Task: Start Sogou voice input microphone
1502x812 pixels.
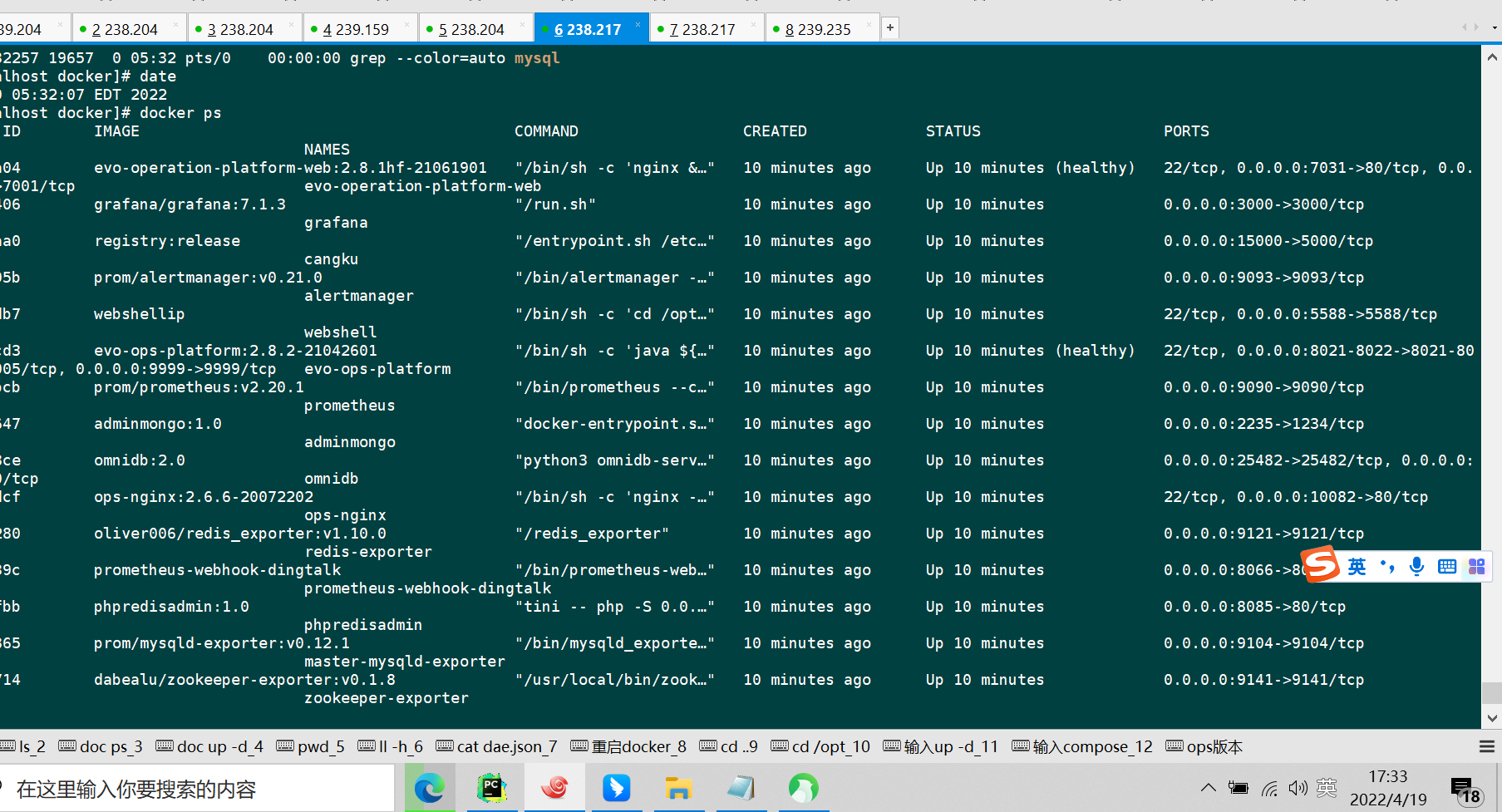Action: (x=1416, y=567)
